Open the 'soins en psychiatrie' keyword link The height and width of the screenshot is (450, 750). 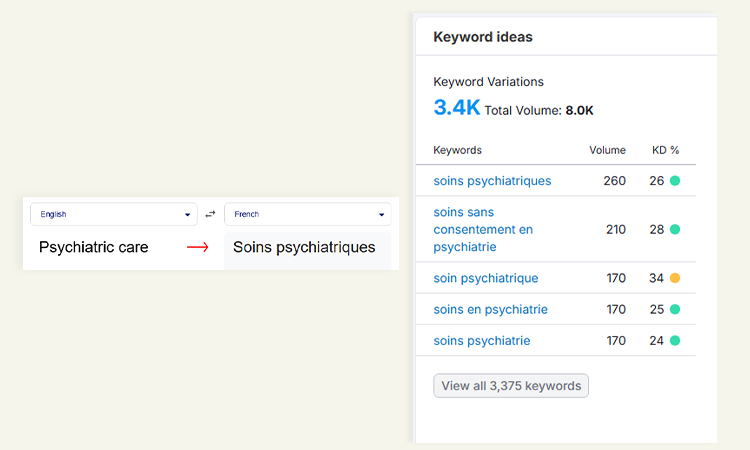(490, 309)
